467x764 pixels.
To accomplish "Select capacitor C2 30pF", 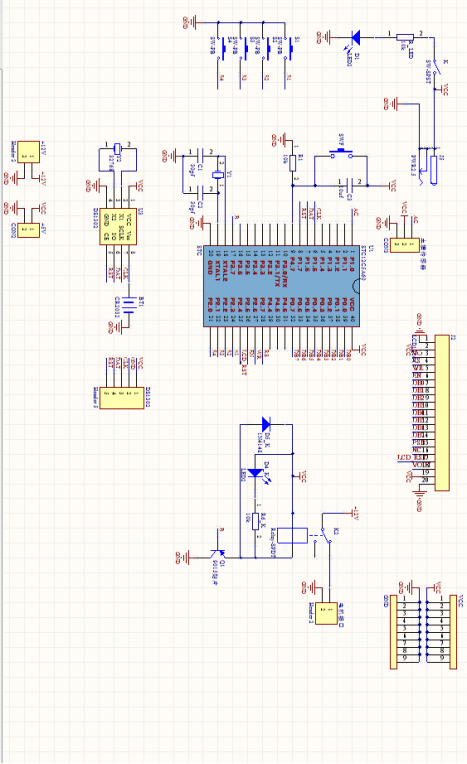I will (200, 192).
